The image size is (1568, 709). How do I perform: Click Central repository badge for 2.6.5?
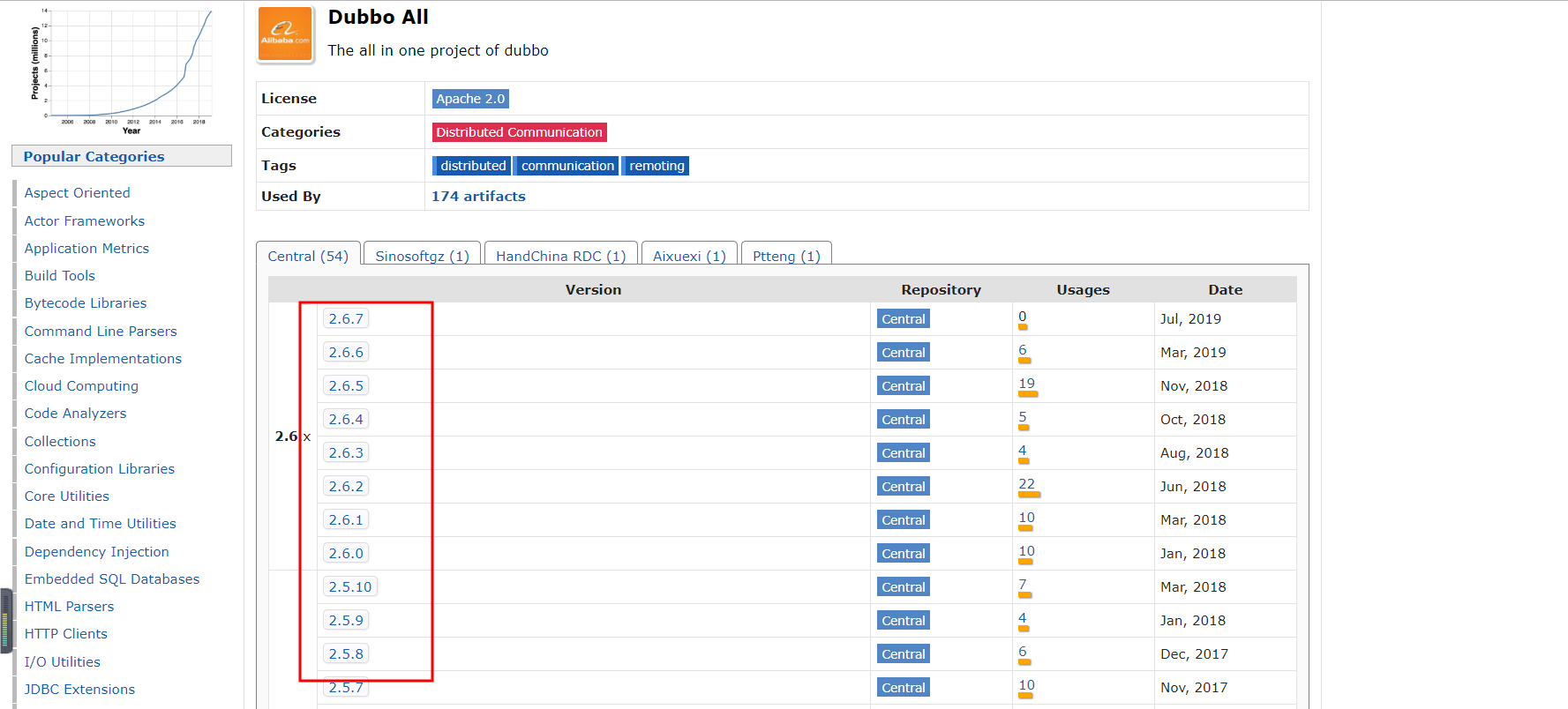pos(904,386)
